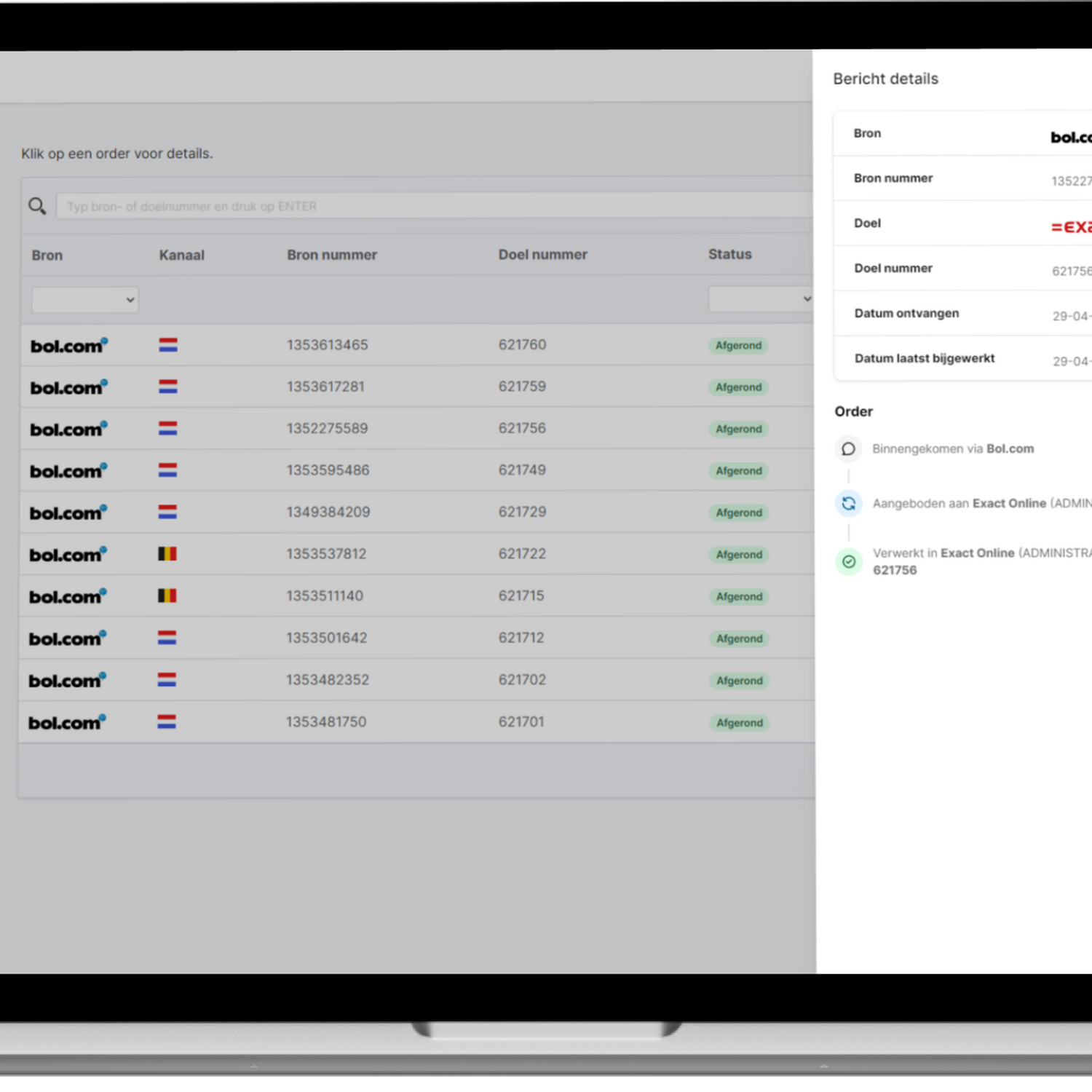This screenshot has height=1092, width=1092.
Task: Click the Datum ontvangen label
Action: click(x=907, y=313)
